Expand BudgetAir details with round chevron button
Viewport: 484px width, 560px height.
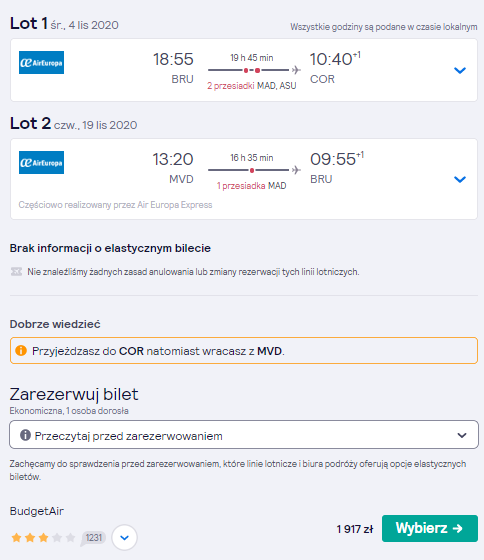[x=124, y=538]
